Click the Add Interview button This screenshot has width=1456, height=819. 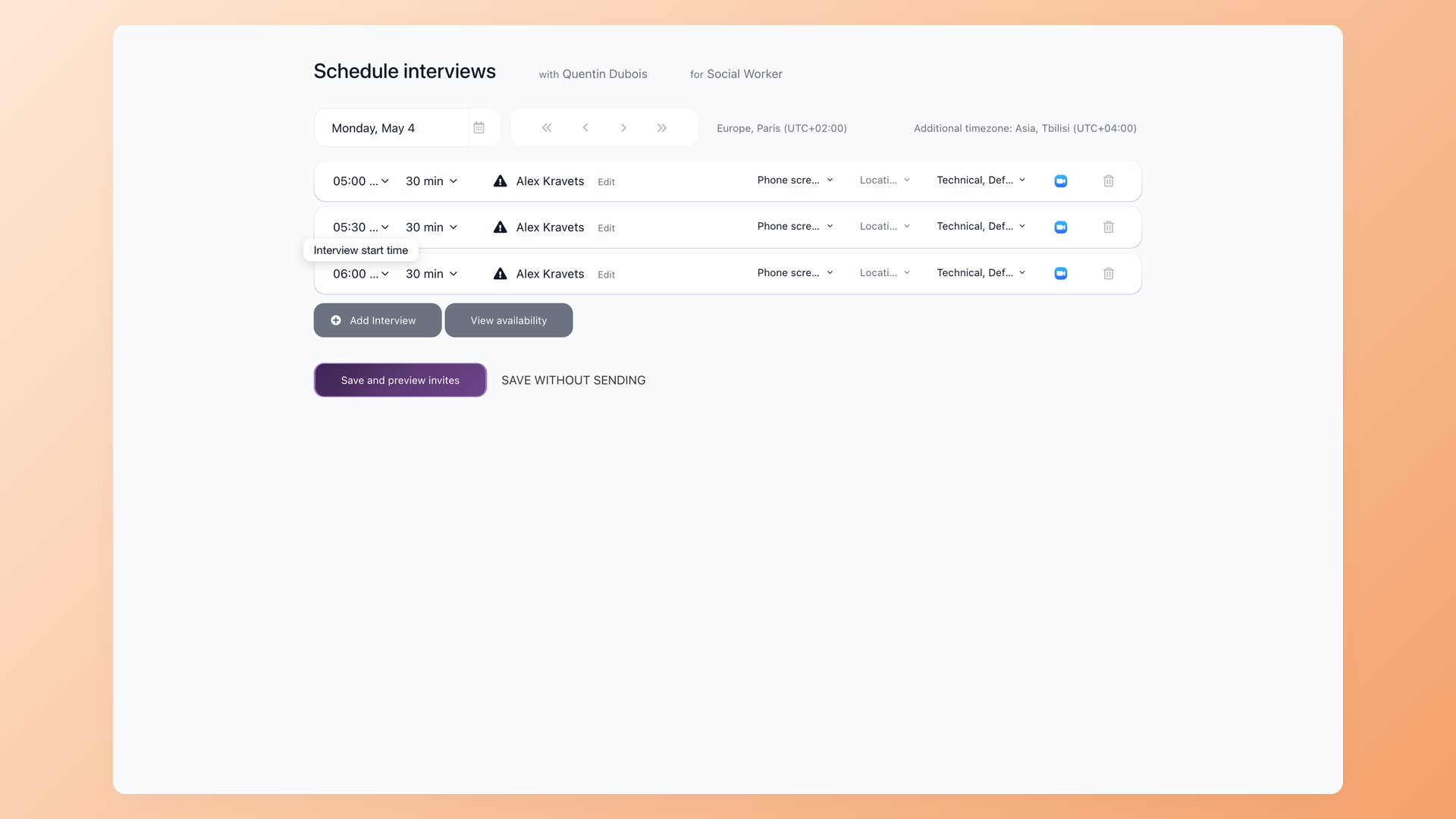378,320
